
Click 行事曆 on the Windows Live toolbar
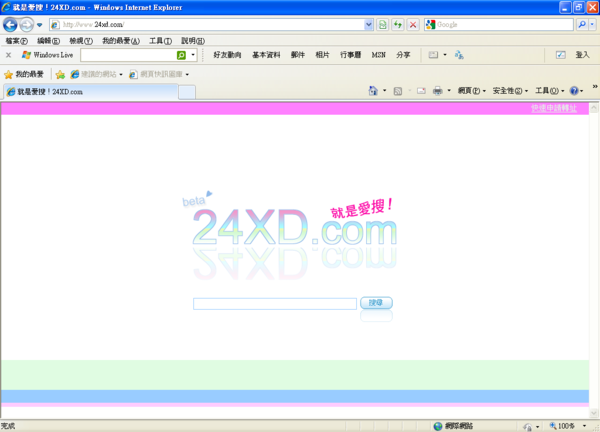[x=351, y=55]
